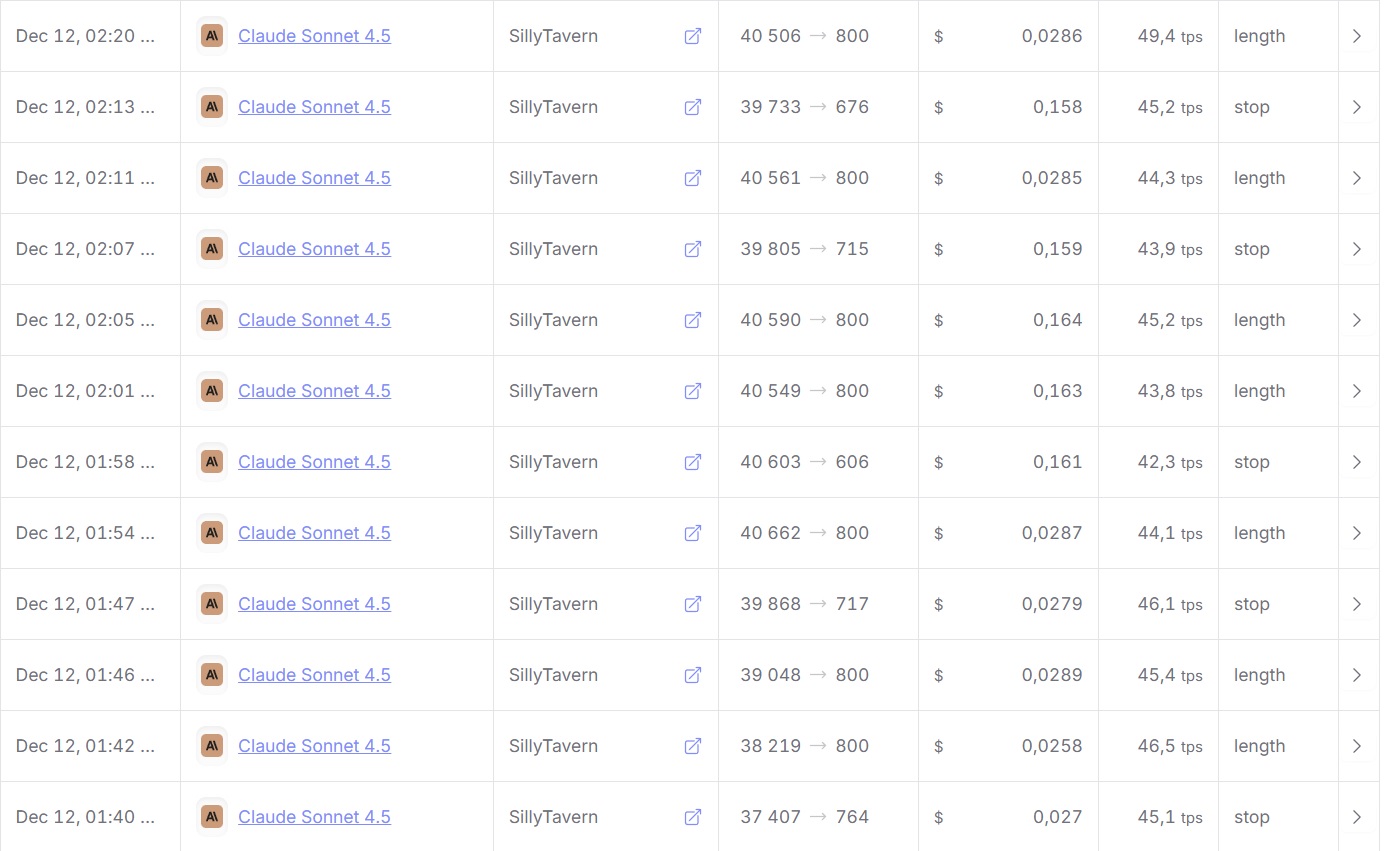Click SillyTavern app name in 01:46 row
This screenshot has width=1389, height=851.
pos(553,675)
